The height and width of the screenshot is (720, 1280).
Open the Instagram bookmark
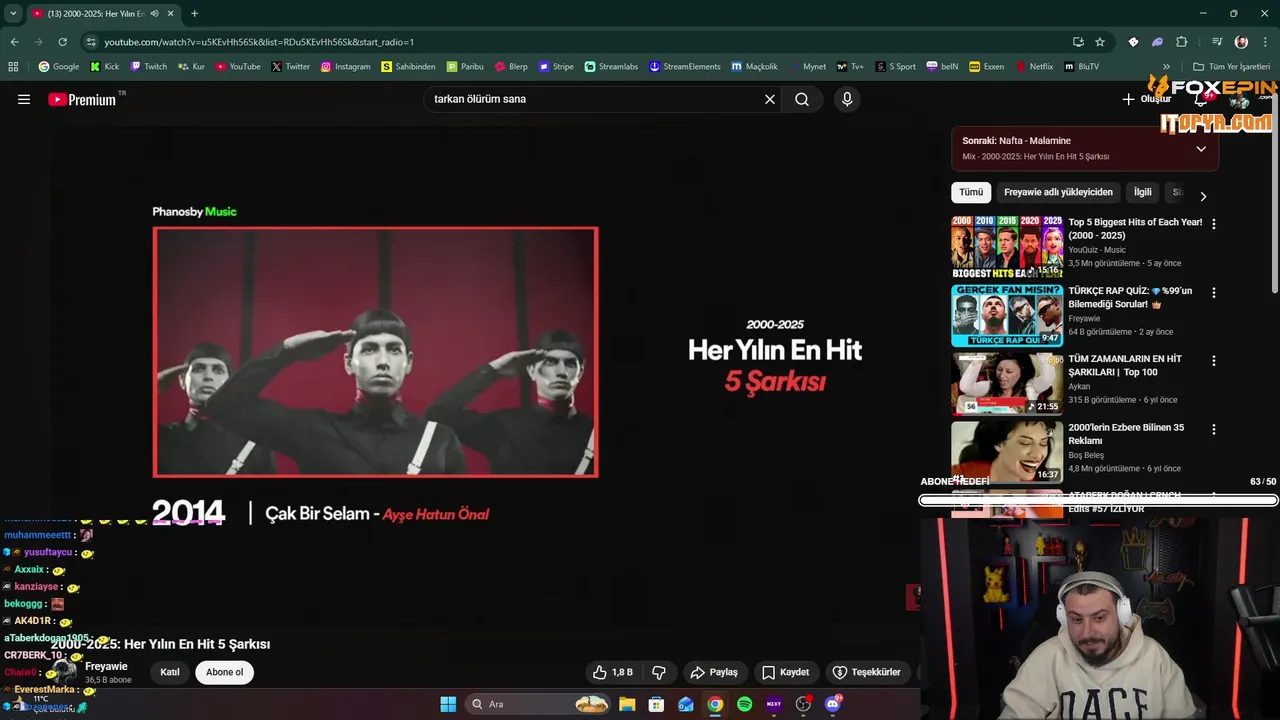(345, 67)
